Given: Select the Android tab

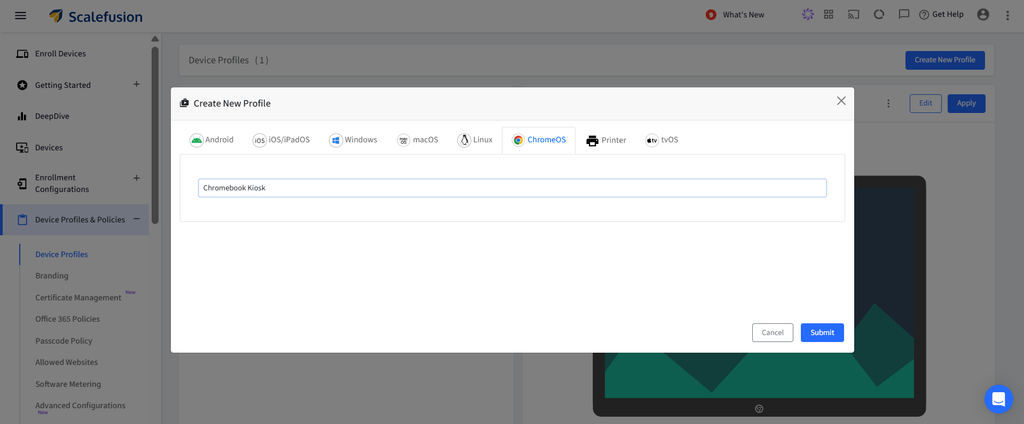Looking at the screenshot, I should tap(212, 140).
